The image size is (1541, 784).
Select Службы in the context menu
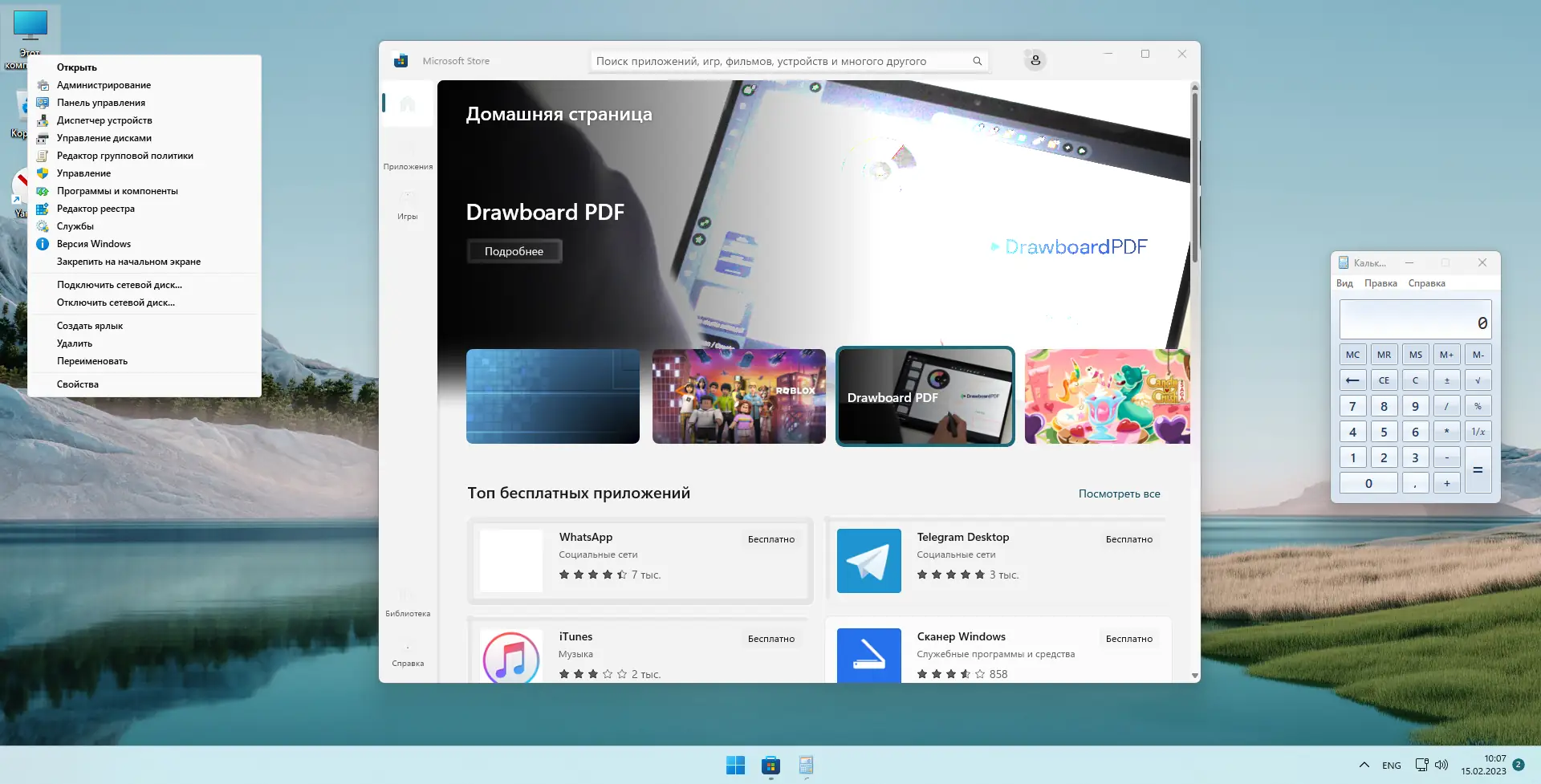coord(144,226)
